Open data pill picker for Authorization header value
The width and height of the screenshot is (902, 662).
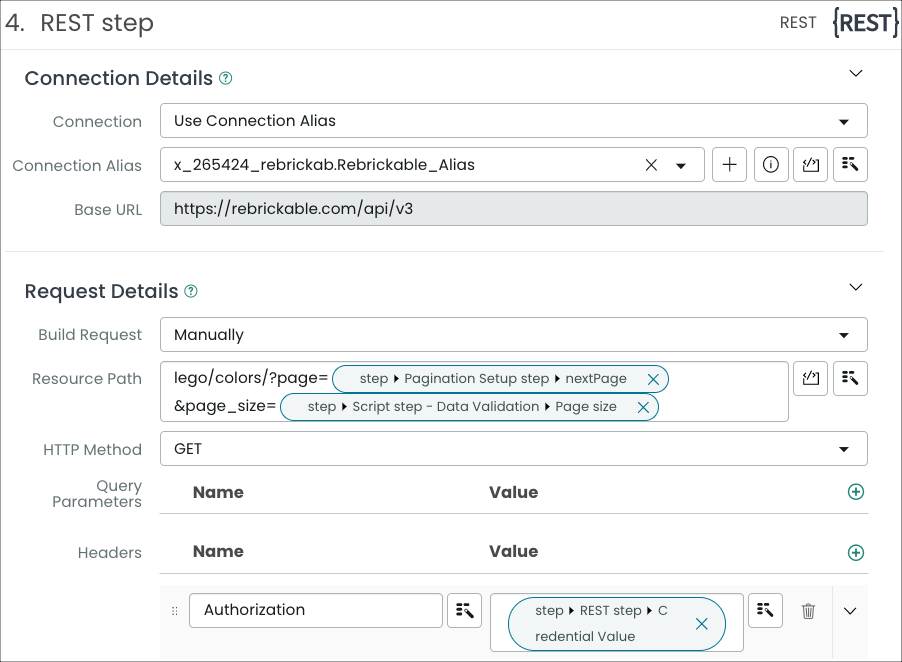765,610
